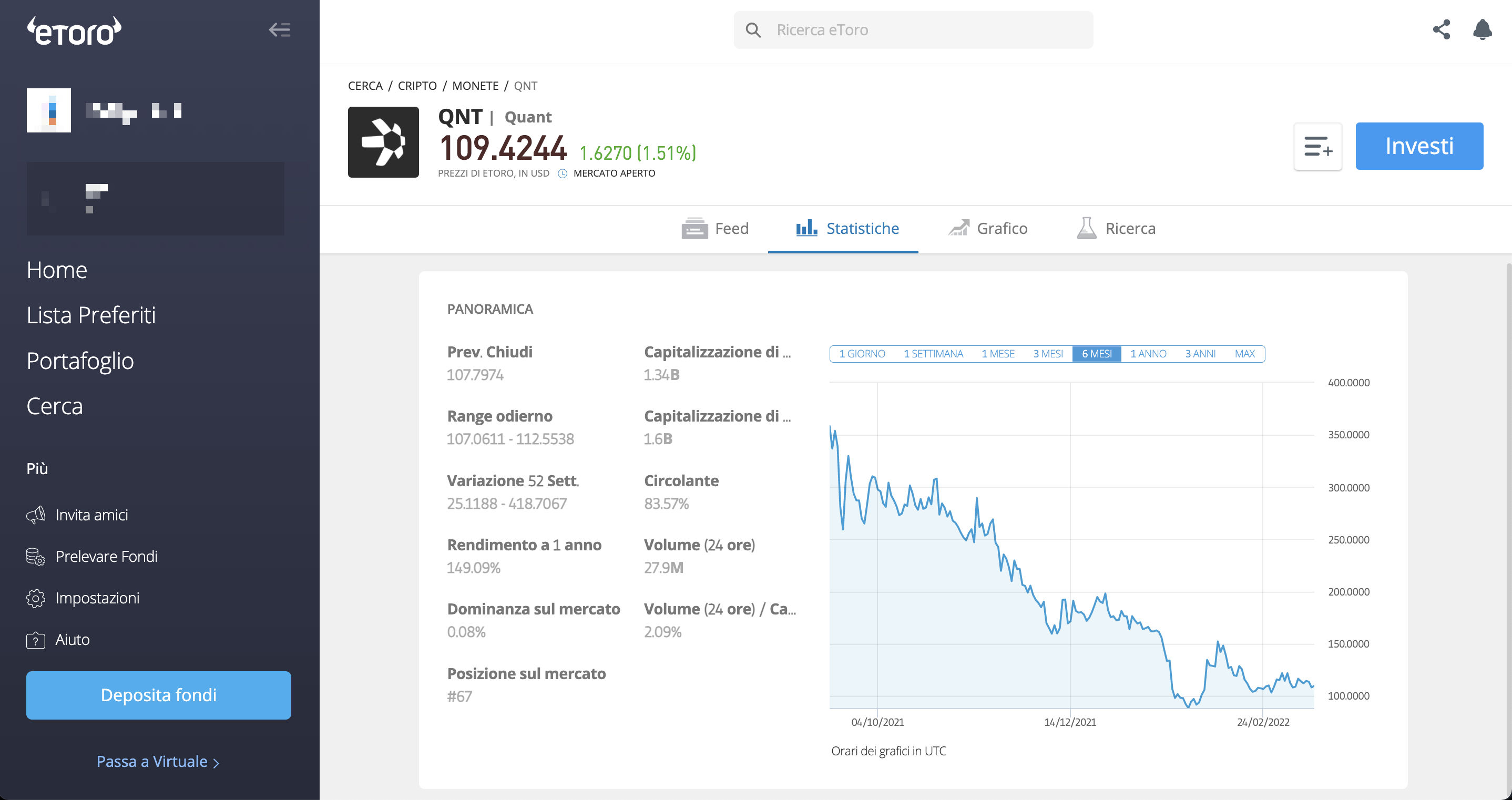Open Impostazioni via the gear icon

pyautogui.click(x=35, y=598)
